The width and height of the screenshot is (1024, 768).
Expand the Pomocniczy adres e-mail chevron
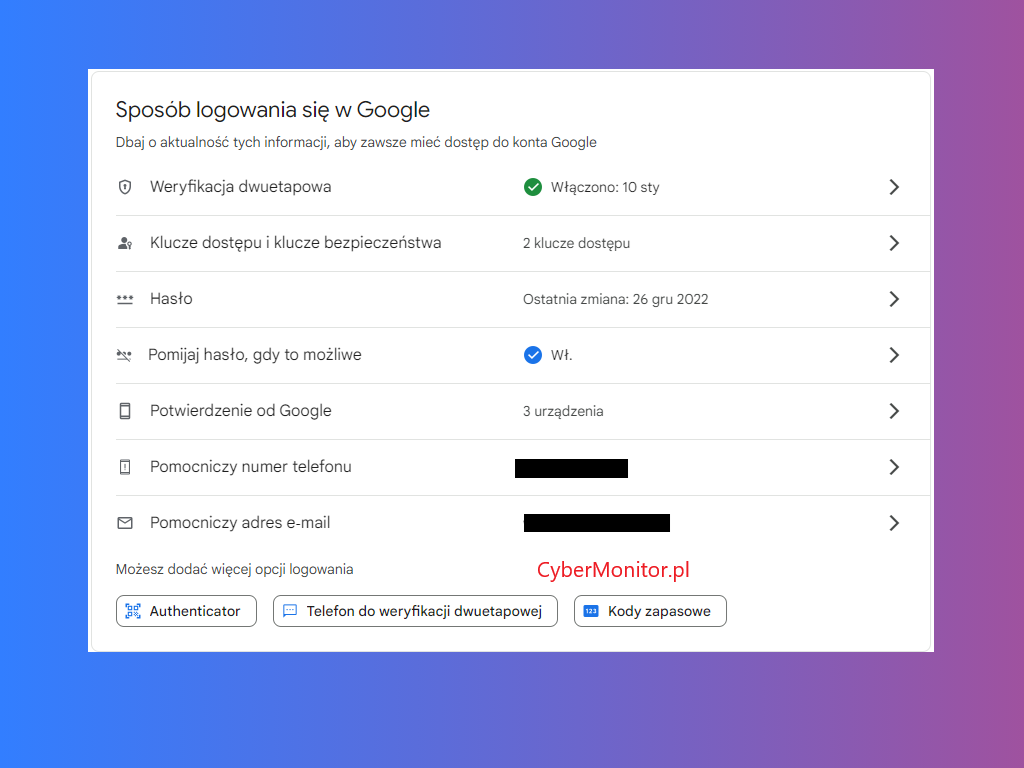[x=894, y=523]
